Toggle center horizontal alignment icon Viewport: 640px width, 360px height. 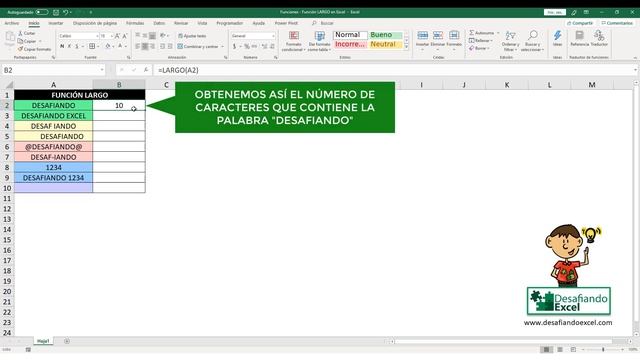tap(145, 47)
